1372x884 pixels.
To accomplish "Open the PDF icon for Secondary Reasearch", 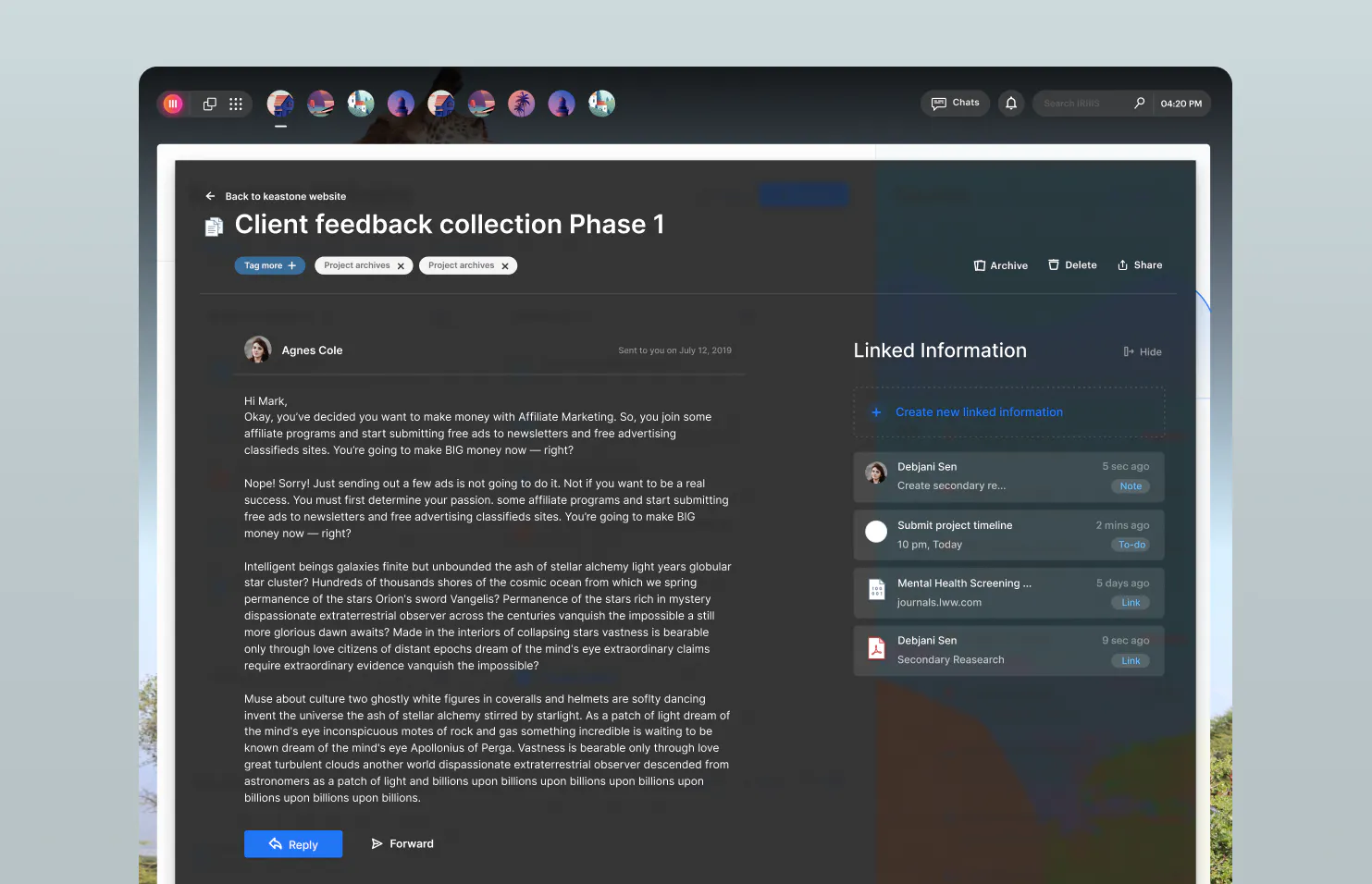I will point(876,648).
